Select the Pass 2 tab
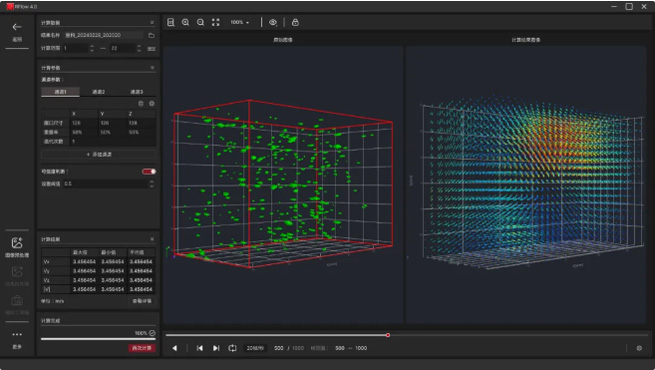Viewport: 655px width, 370px height. tap(99, 92)
